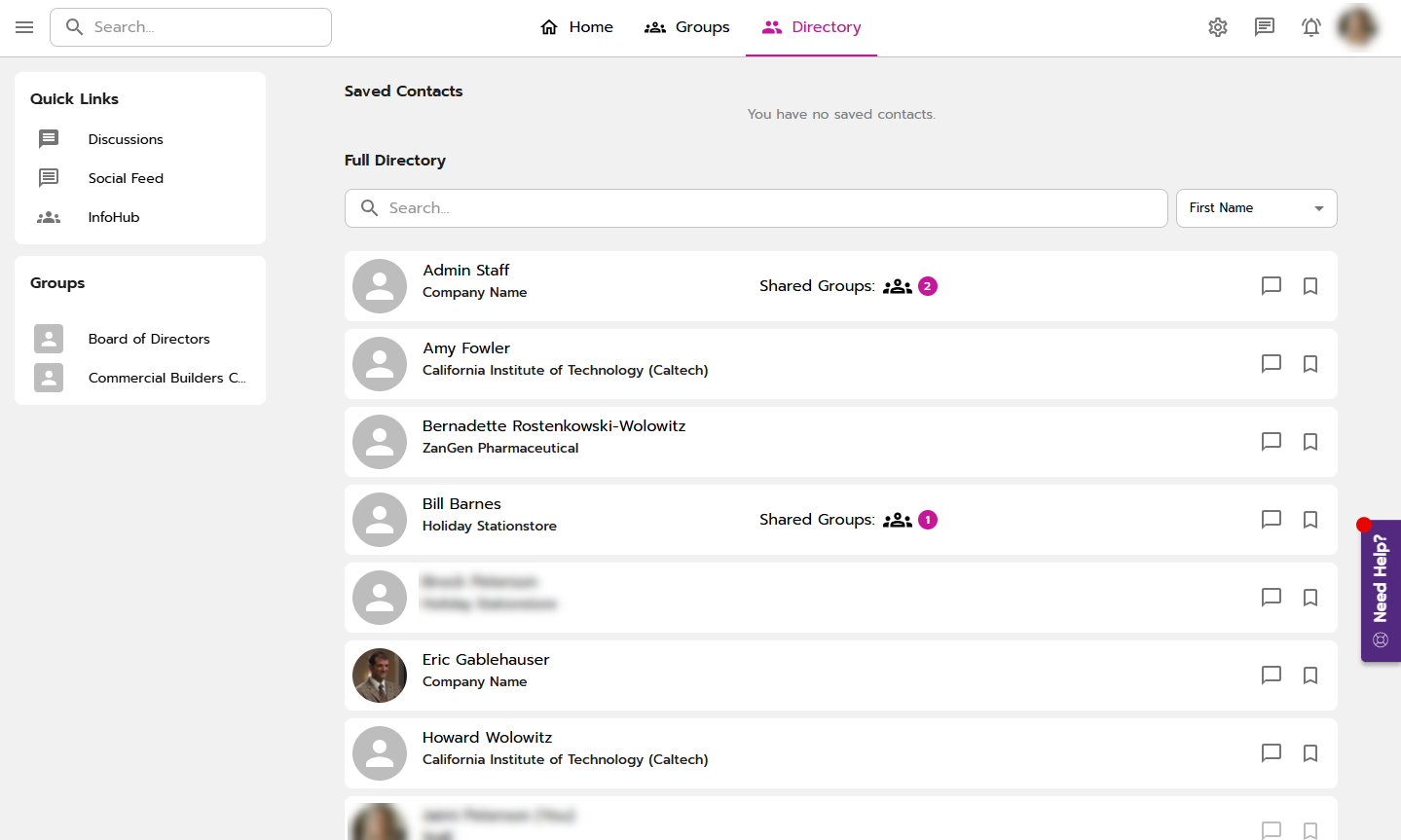Open the Discussions quick link

[x=126, y=139]
